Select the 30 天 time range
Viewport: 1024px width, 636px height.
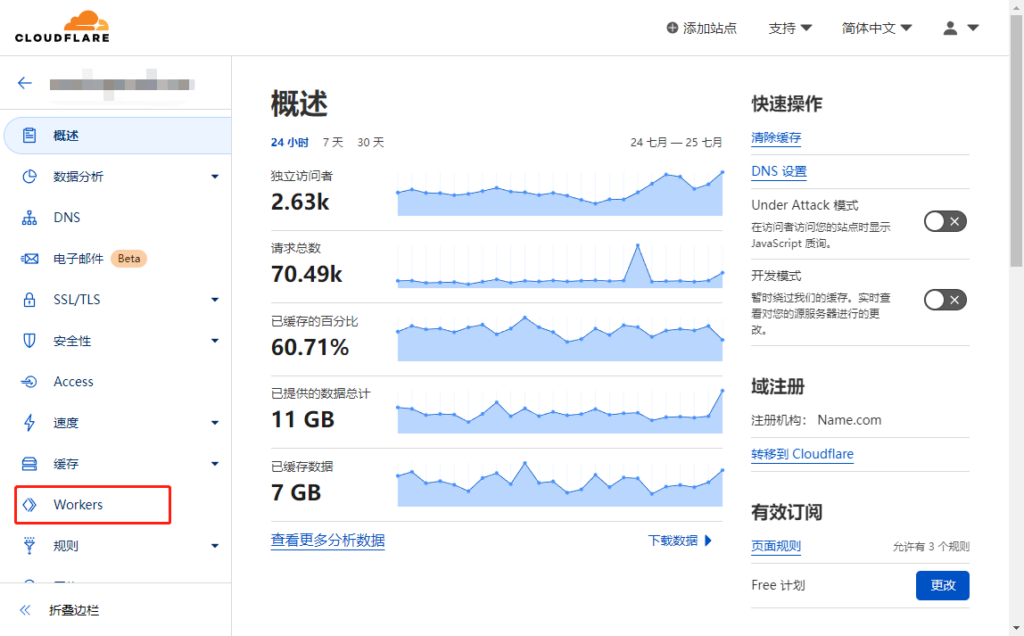pyautogui.click(x=370, y=142)
